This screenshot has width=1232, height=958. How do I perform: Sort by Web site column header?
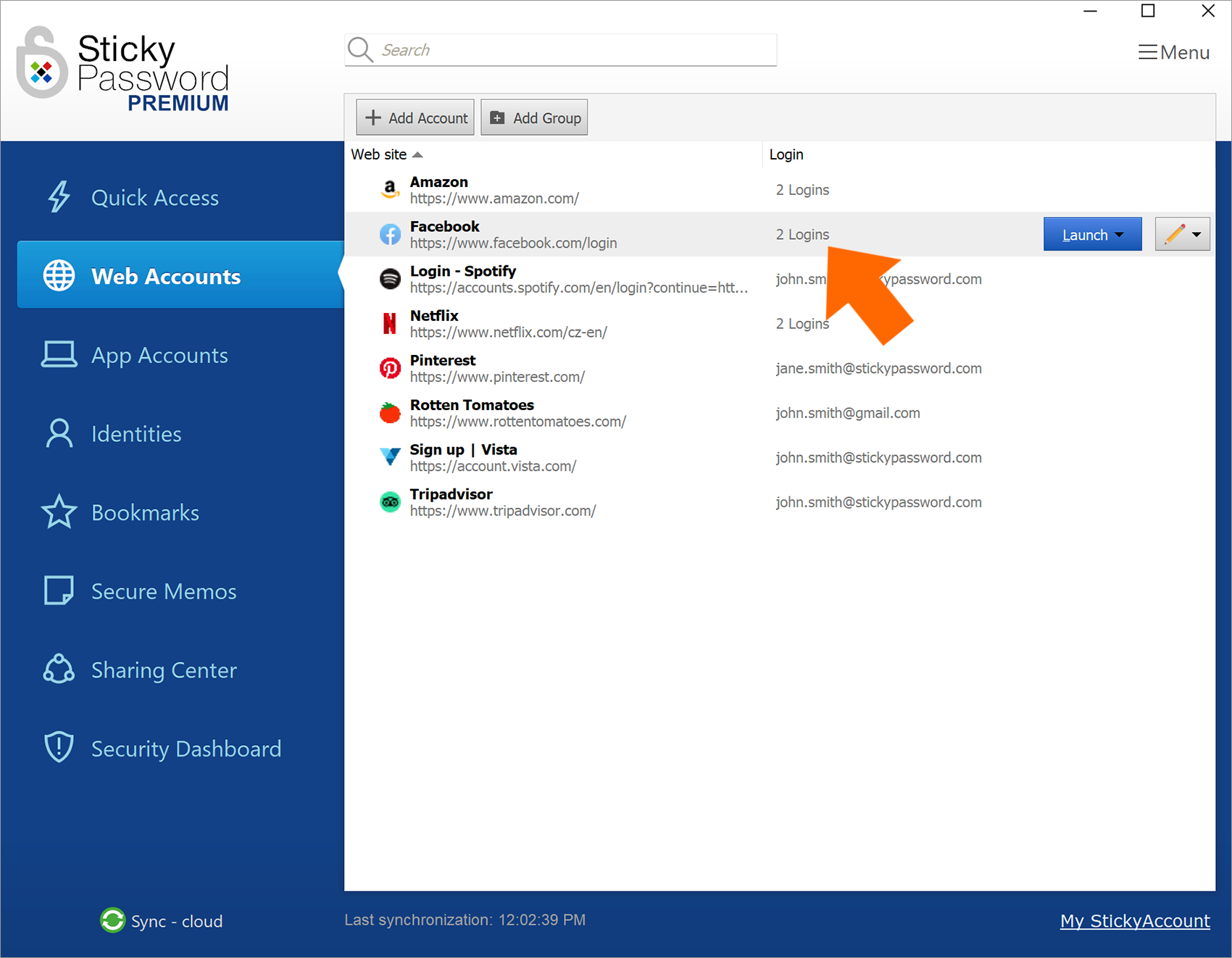(387, 154)
